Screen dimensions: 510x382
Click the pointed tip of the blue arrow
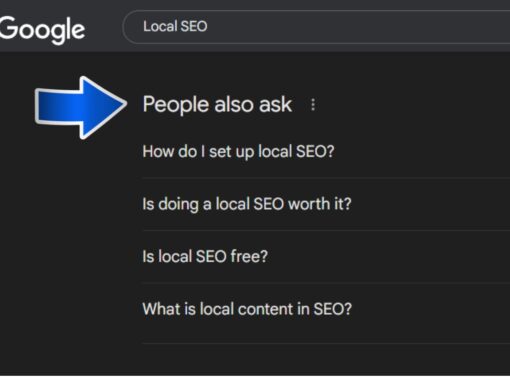point(123,104)
